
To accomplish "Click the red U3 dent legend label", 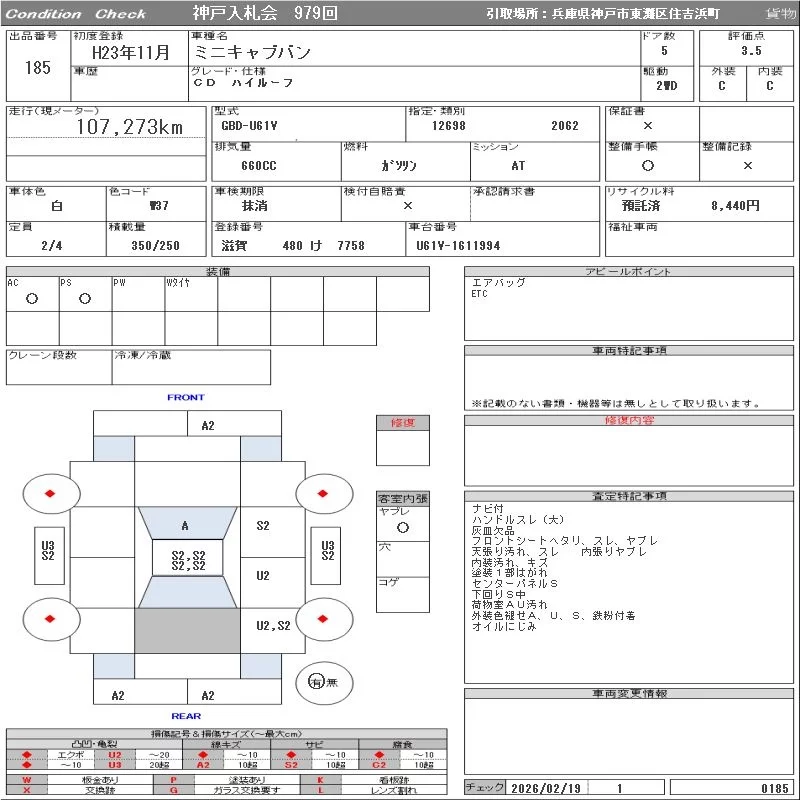I will tap(114, 765).
